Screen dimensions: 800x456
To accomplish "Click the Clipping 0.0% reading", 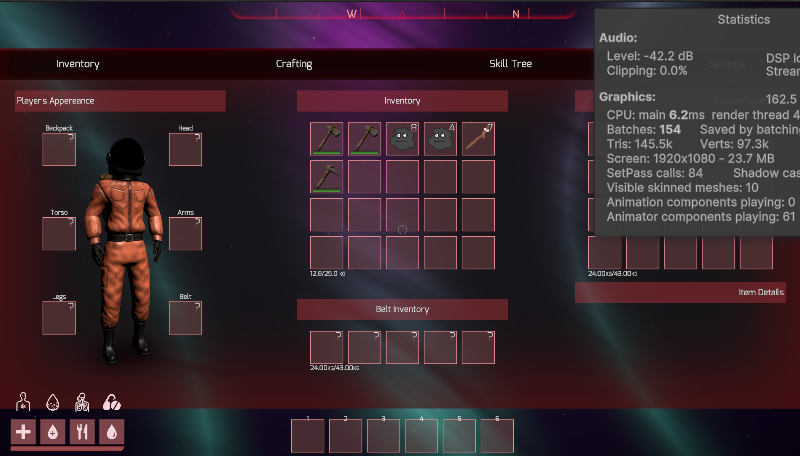I will pyautogui.click(x=646, y=71).
